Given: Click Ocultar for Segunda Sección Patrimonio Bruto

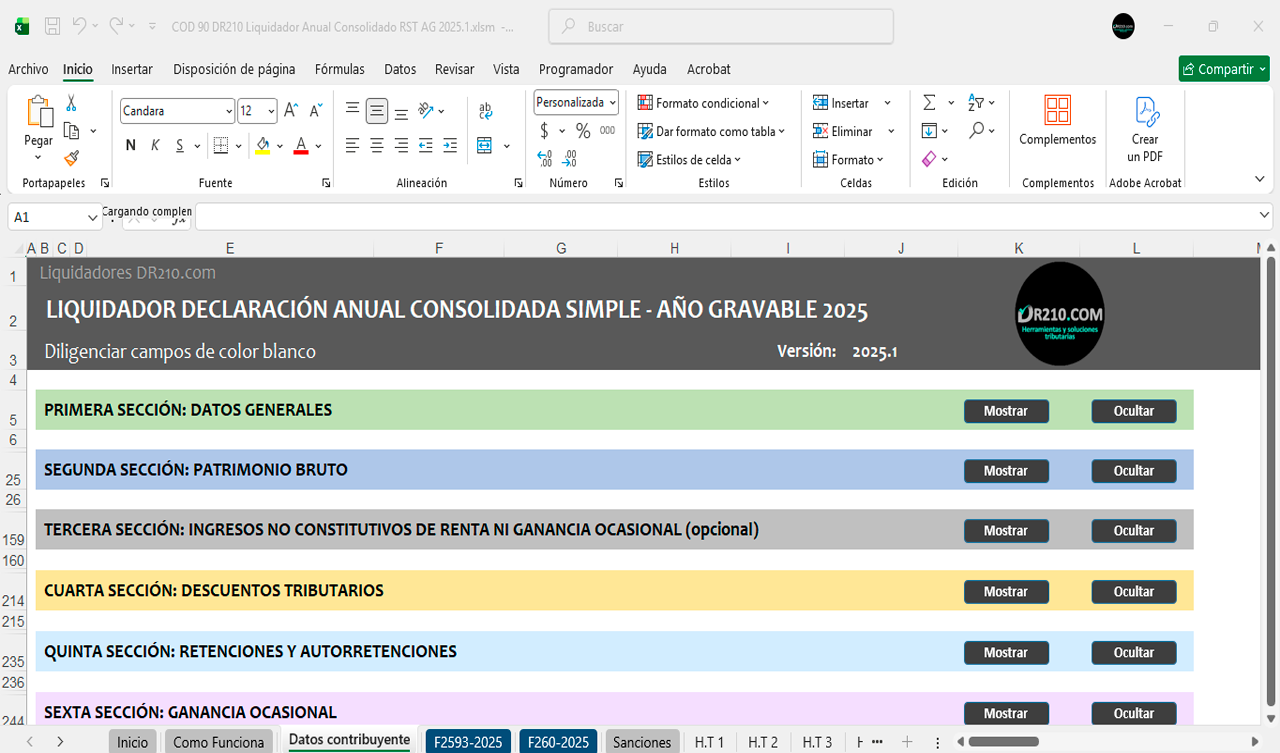Looking at the screenshot, I should coord(1133,471).
